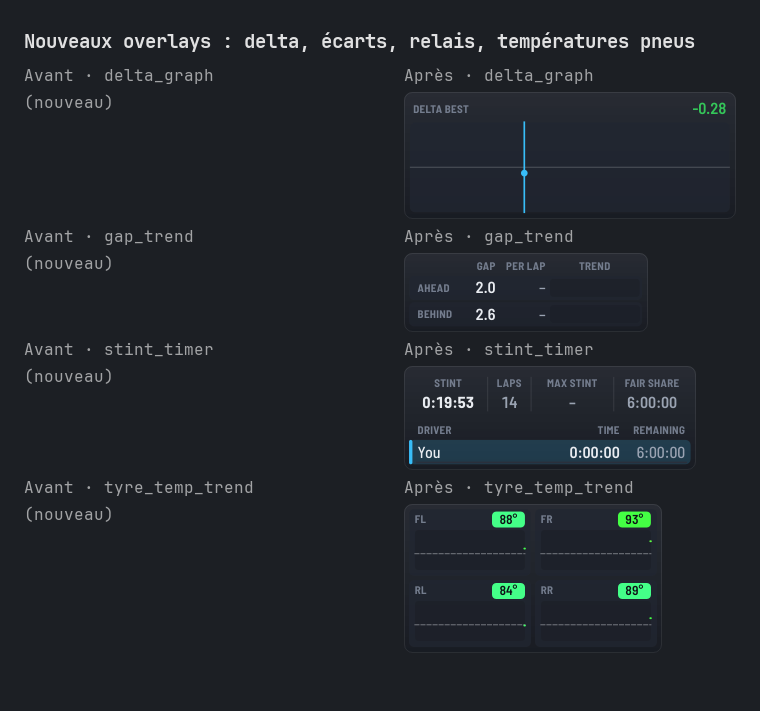Click the blue marker dot on the delta graph
The width and height of the screenshot is (760, 711).
(x=524, y=173)
